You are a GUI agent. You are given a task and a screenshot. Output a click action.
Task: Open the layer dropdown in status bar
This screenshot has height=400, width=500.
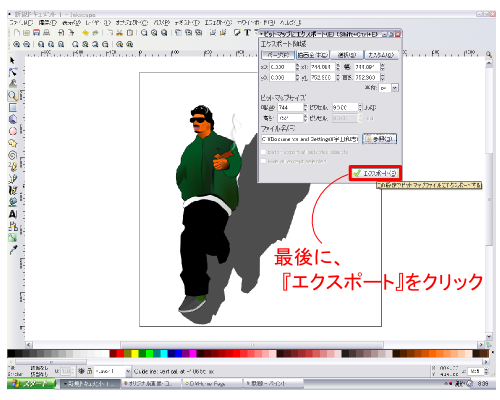[x=128, y=371]
